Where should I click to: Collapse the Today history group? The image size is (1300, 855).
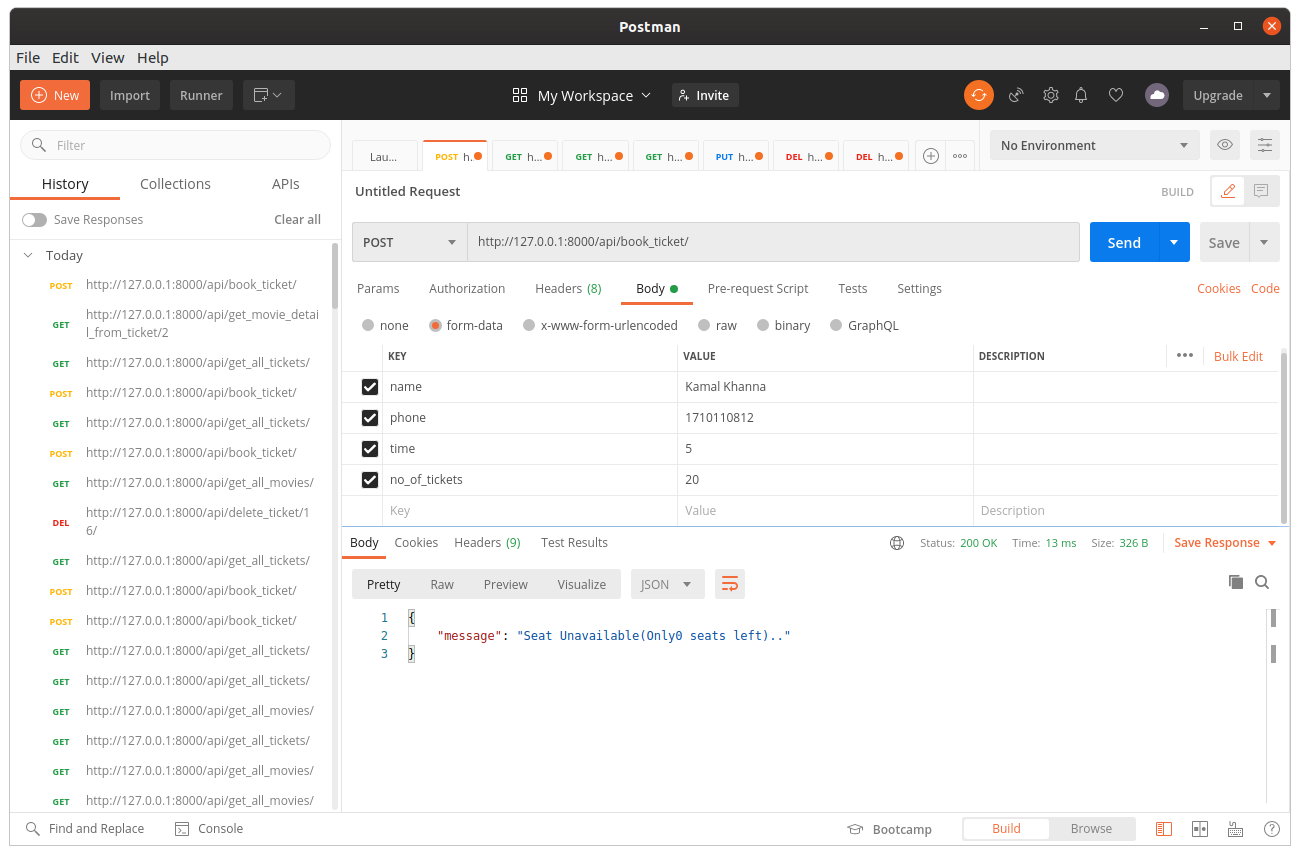click(x=29, y=255)
